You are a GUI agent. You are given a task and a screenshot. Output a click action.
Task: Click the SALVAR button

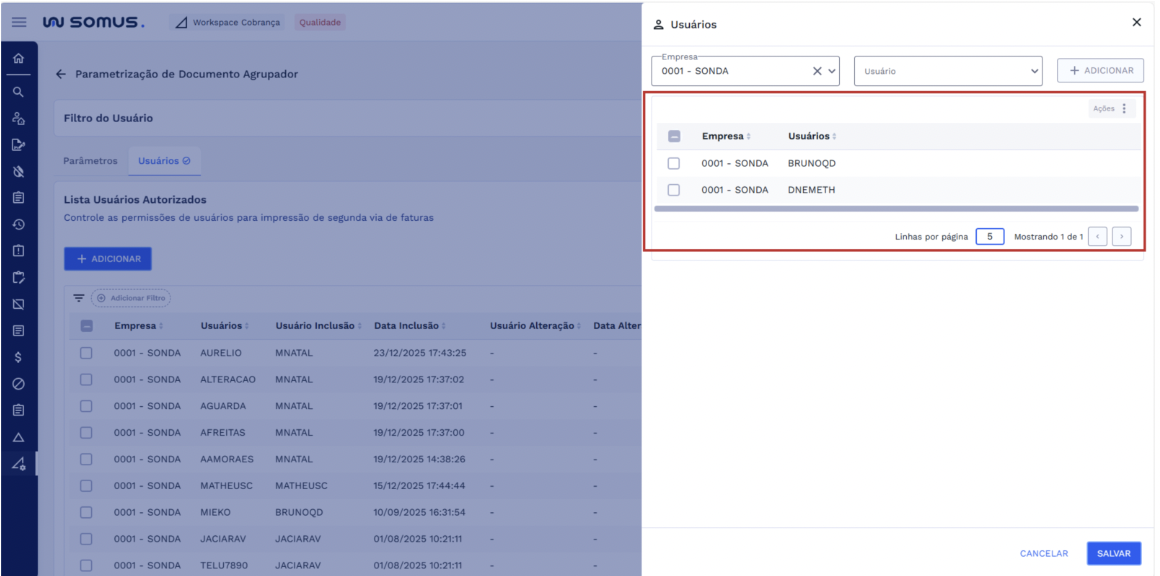click(x=1113, y=553)
